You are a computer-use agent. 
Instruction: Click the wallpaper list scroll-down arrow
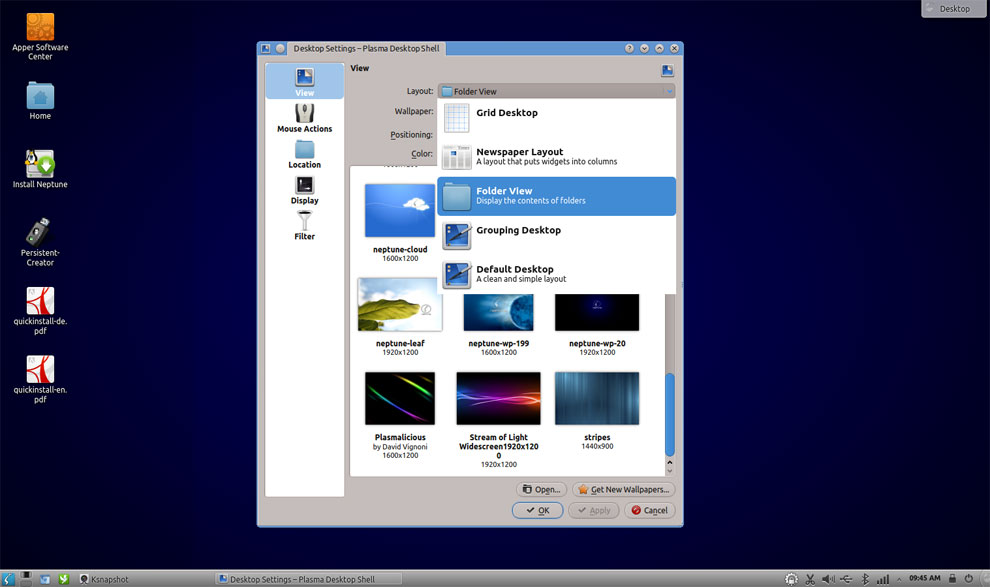(670, 471)
